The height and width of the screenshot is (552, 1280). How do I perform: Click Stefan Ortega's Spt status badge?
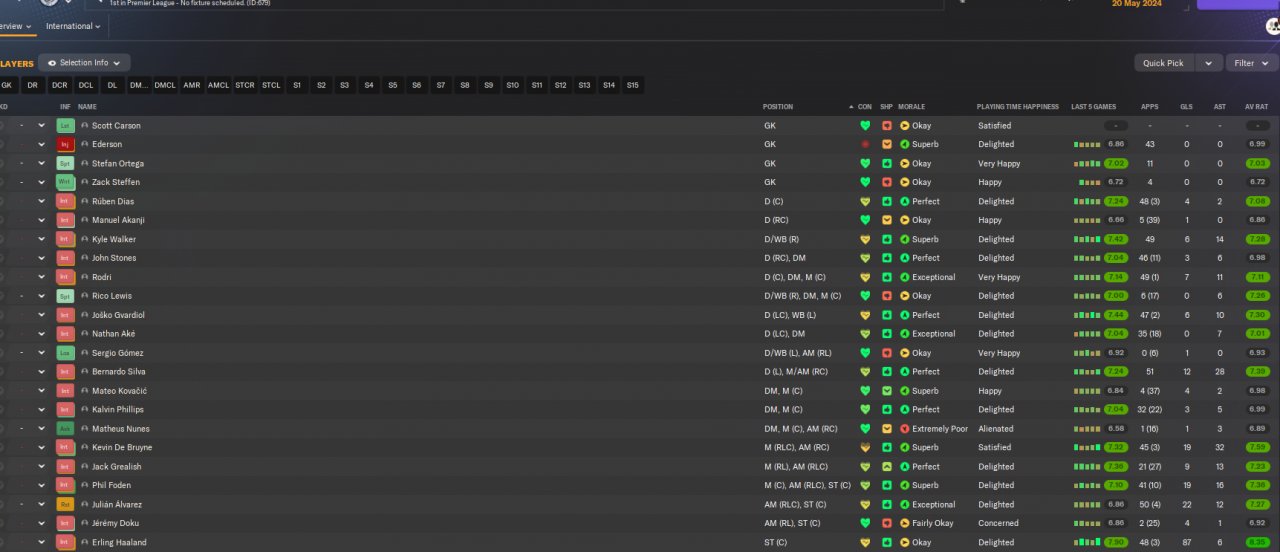pyautogui.click(x=65, y=164)
